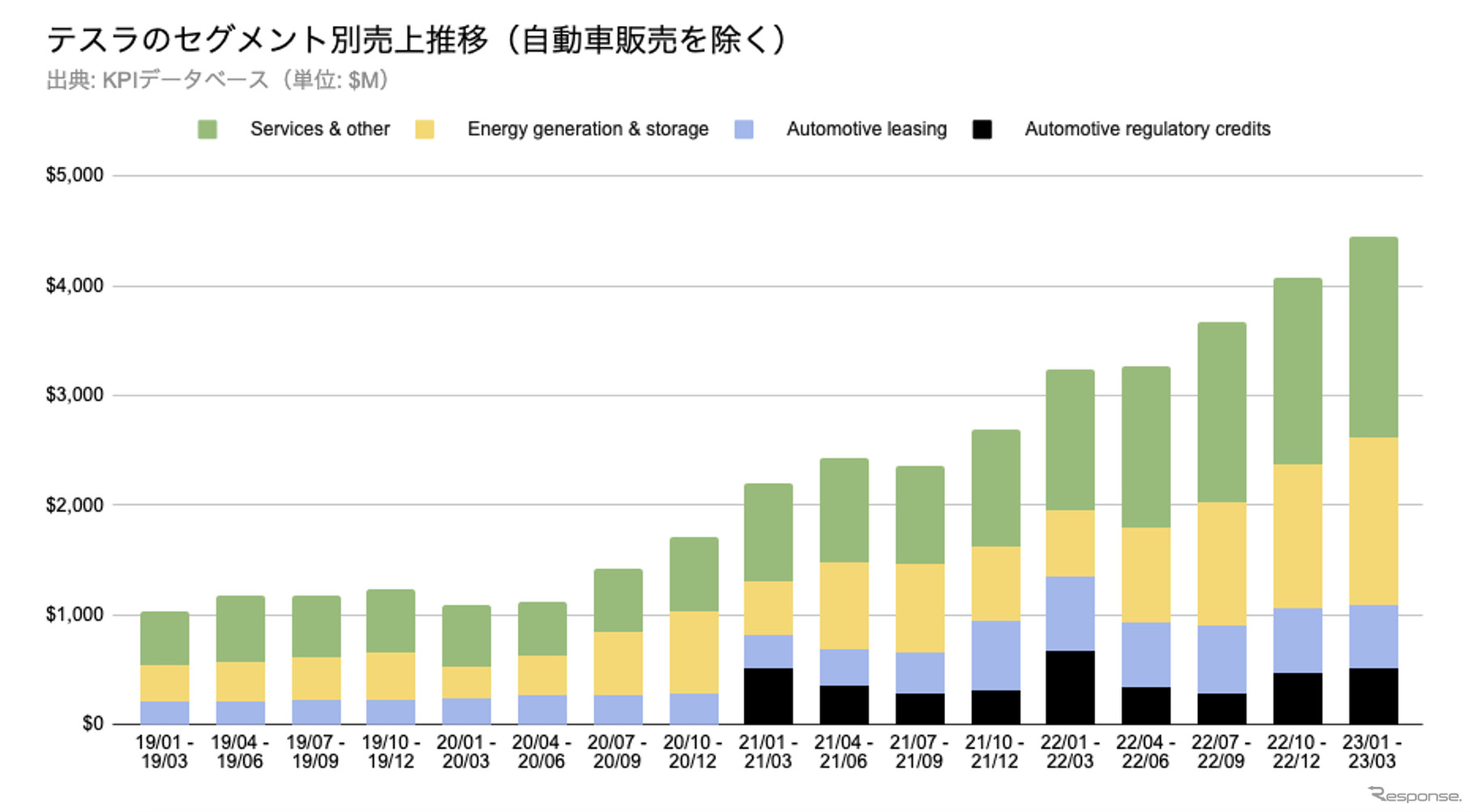The width and height of the screenshot is (1471, 812).
Task: Click the yellow segment of the 22/07 - 22/09 bar
Action: point(1221,563)
